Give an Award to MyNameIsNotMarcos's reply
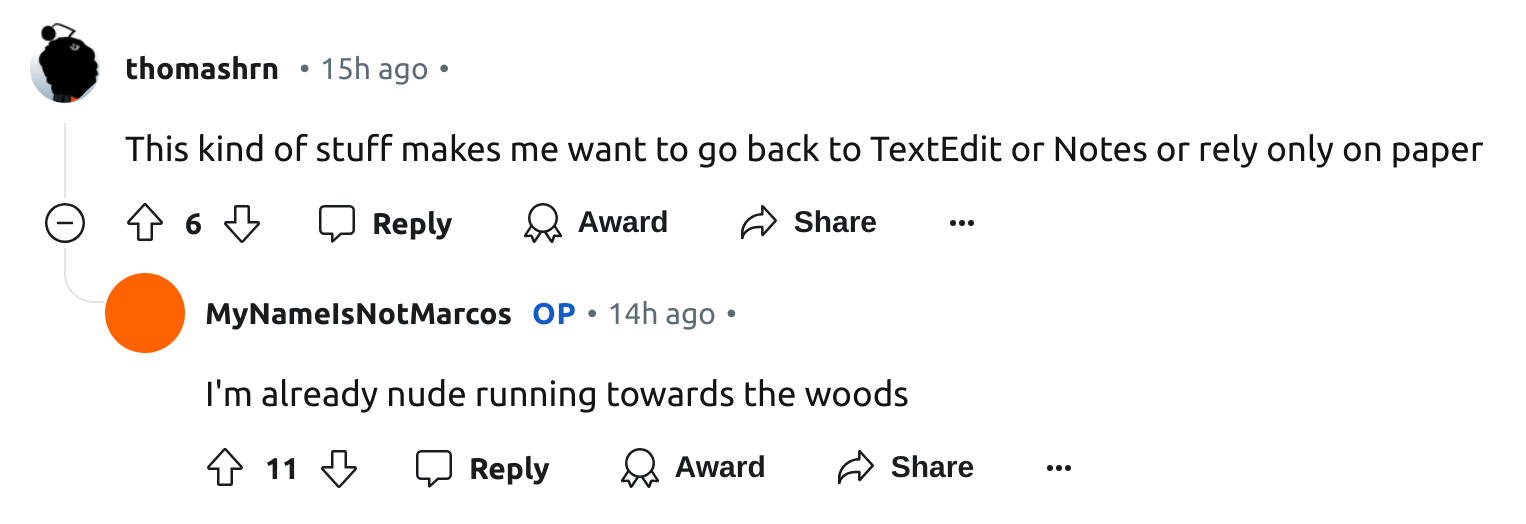The image size is (1526, 524). click(x=694, y=468)
